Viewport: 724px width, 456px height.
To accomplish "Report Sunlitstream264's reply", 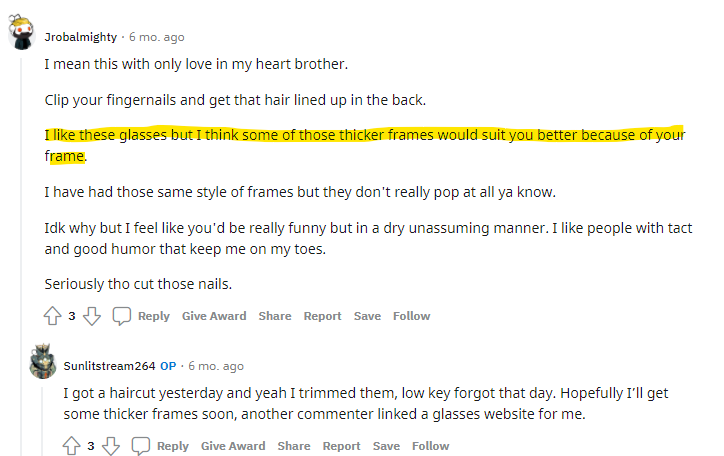I will click(x=342, y=446).
